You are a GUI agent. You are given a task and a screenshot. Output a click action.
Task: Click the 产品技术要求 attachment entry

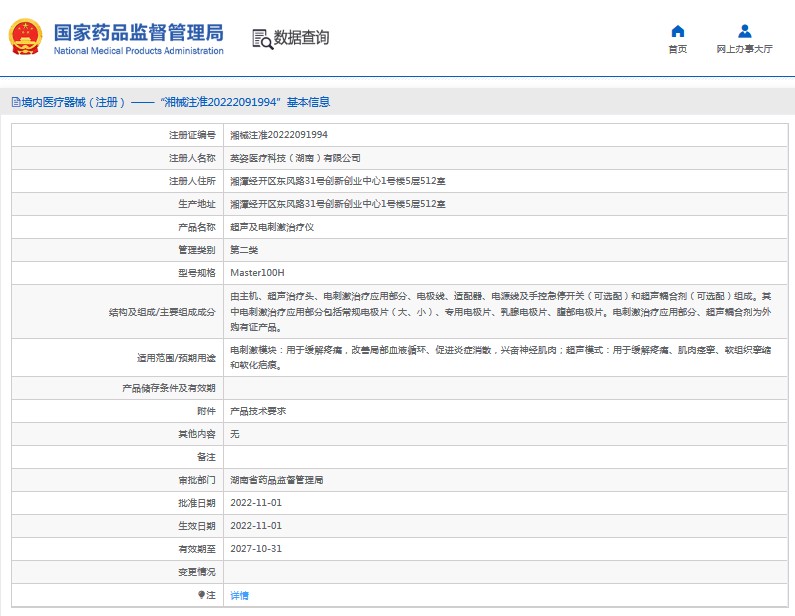pos(258,411)
